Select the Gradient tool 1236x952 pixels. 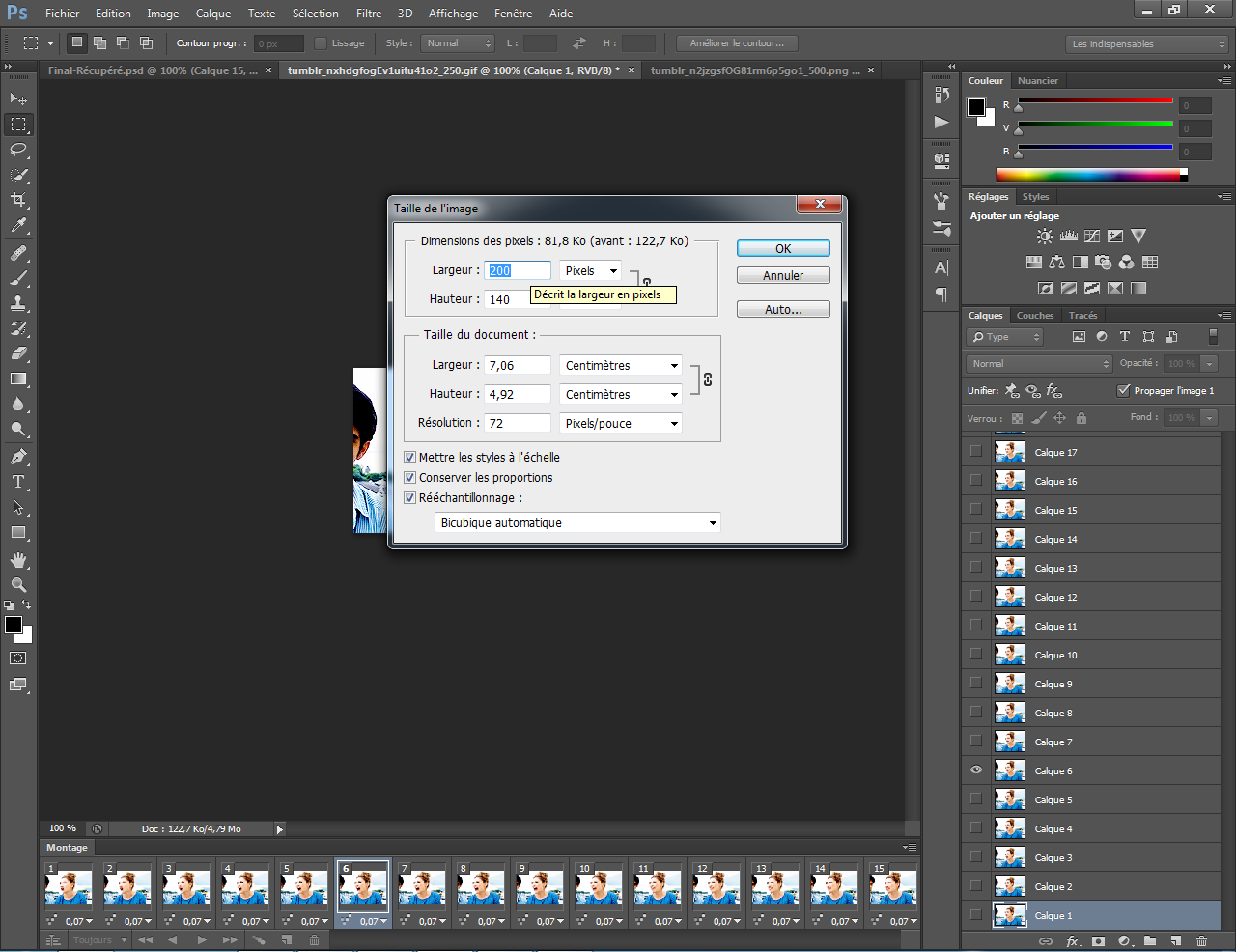click(18, 378)
